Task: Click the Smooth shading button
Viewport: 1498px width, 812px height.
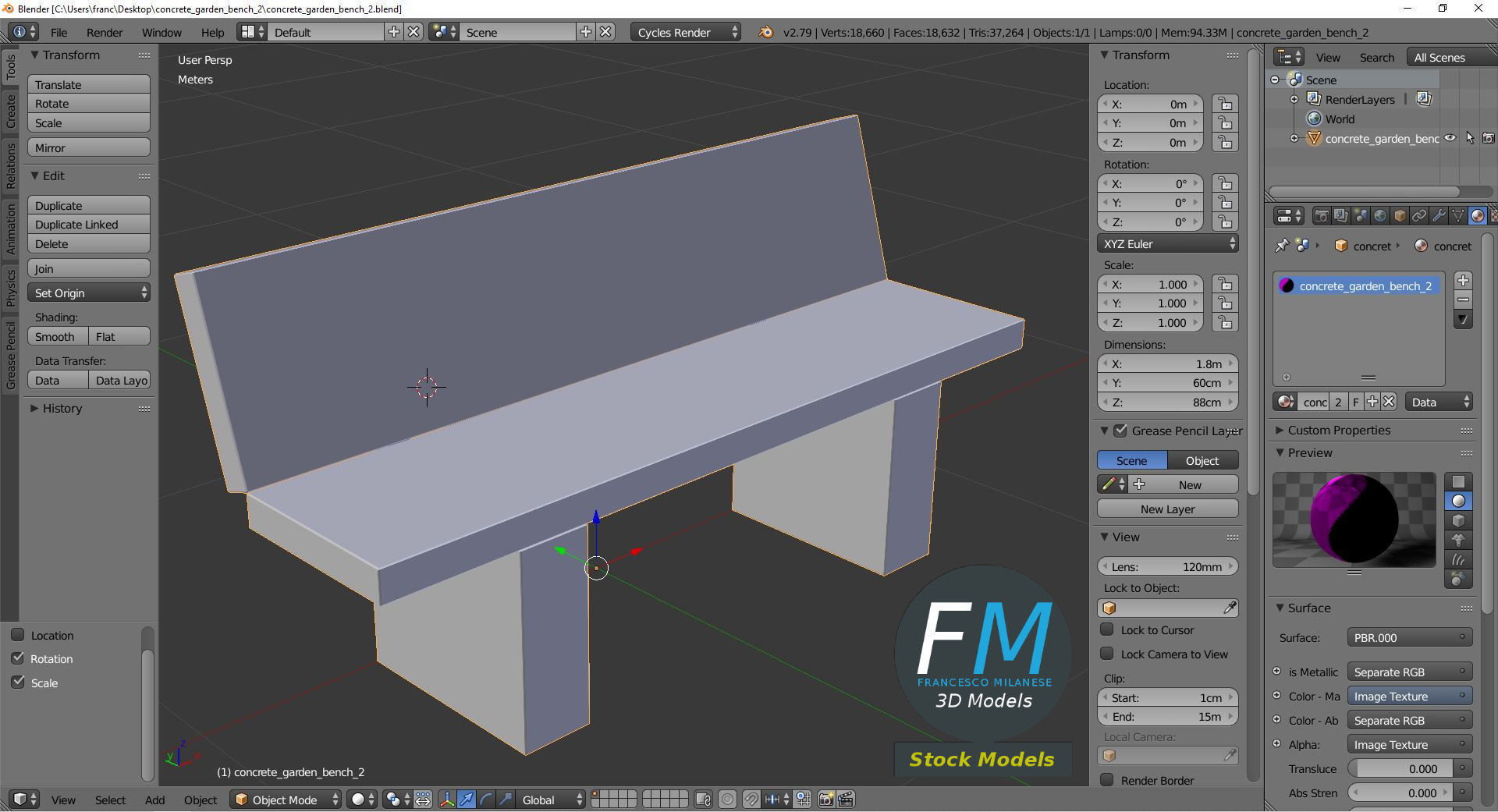Action: (x=58, y=336)
